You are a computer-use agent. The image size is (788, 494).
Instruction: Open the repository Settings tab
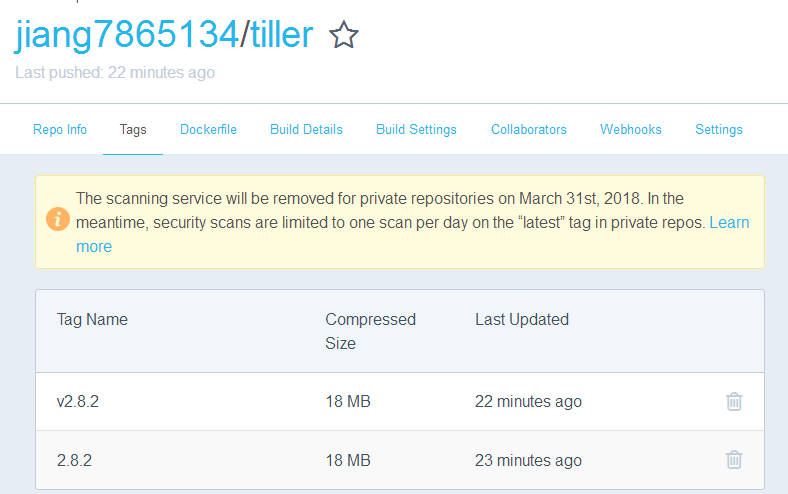(719, 130)
